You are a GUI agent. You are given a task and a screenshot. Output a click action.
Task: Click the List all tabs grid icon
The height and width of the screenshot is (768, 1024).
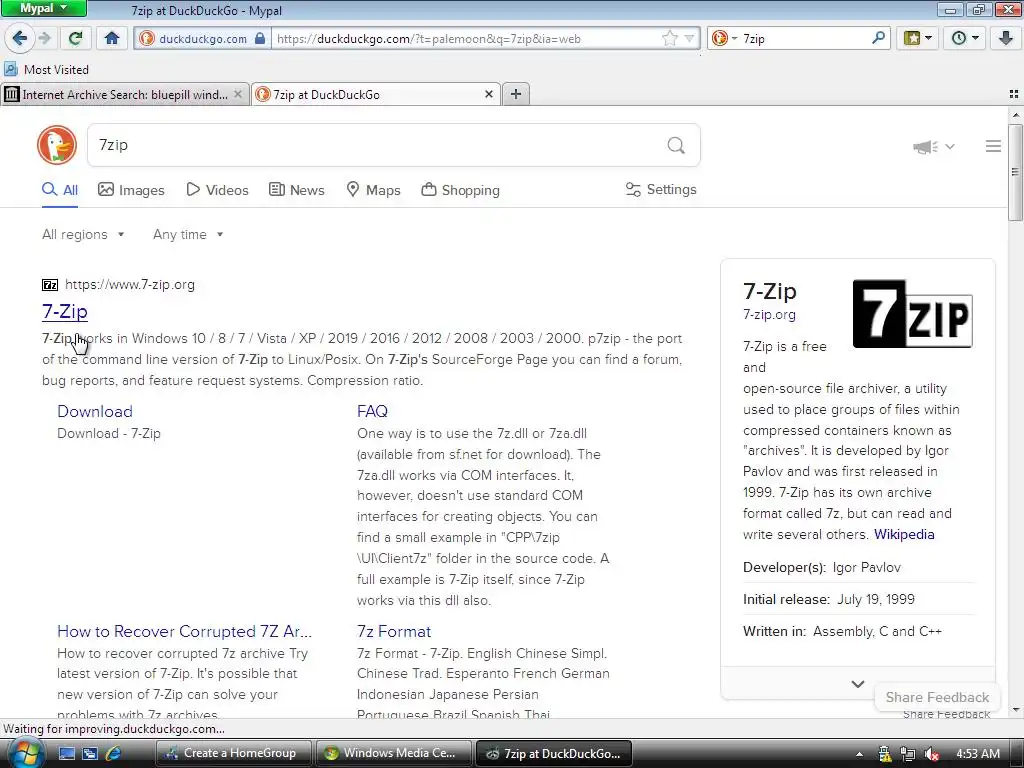1014,94
